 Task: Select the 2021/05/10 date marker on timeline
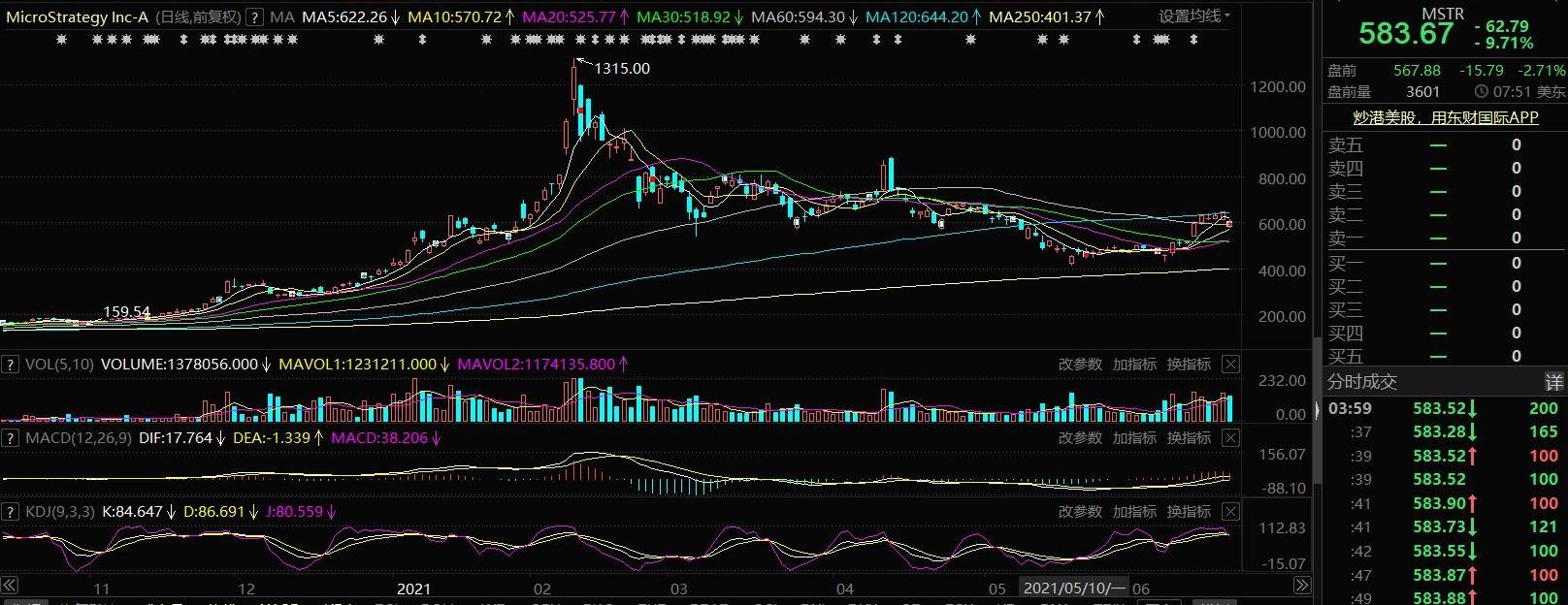click(1073, 588)
